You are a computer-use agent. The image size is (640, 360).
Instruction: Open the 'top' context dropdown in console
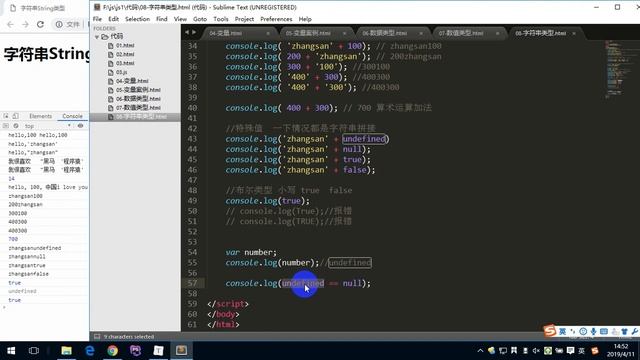(x=48, y=126)
